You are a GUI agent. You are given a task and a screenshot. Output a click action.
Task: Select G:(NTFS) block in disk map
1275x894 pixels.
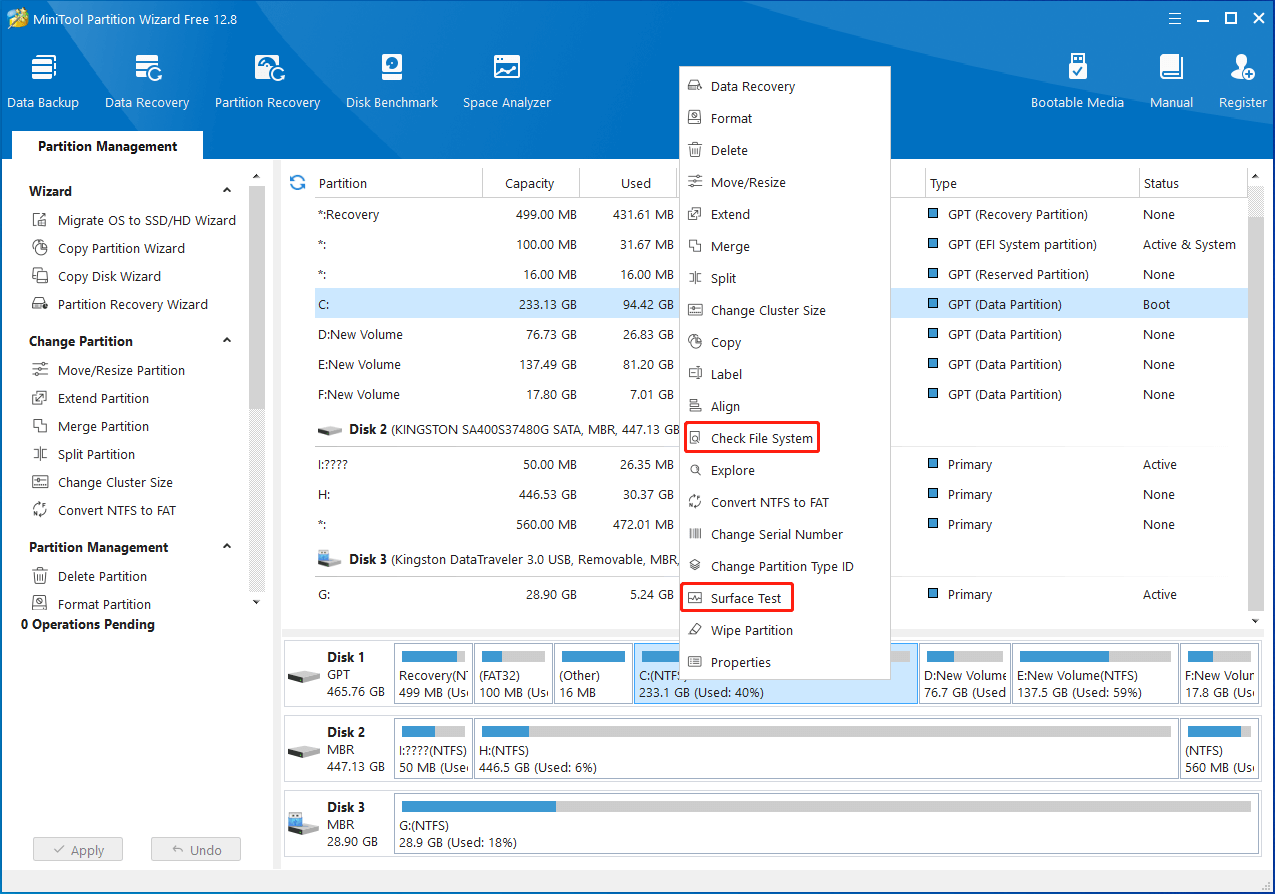tap(826, 825)
